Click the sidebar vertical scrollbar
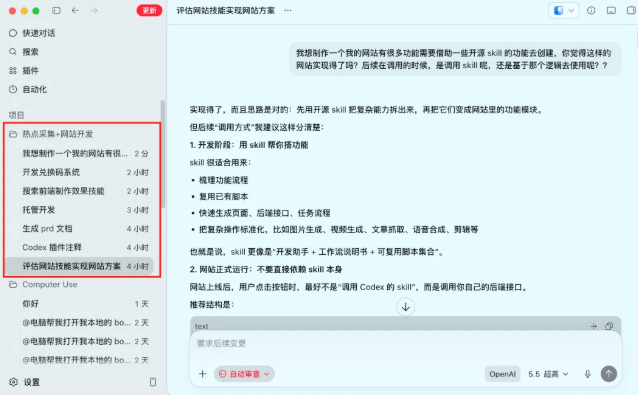This screenshot has height=395, width=638. pos(163,154)
